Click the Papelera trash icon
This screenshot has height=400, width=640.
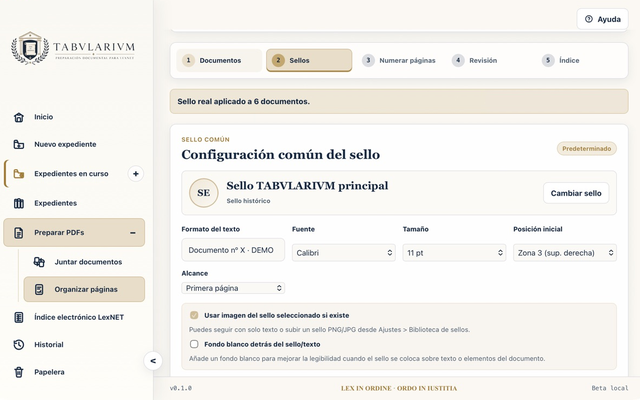point(19,372)
